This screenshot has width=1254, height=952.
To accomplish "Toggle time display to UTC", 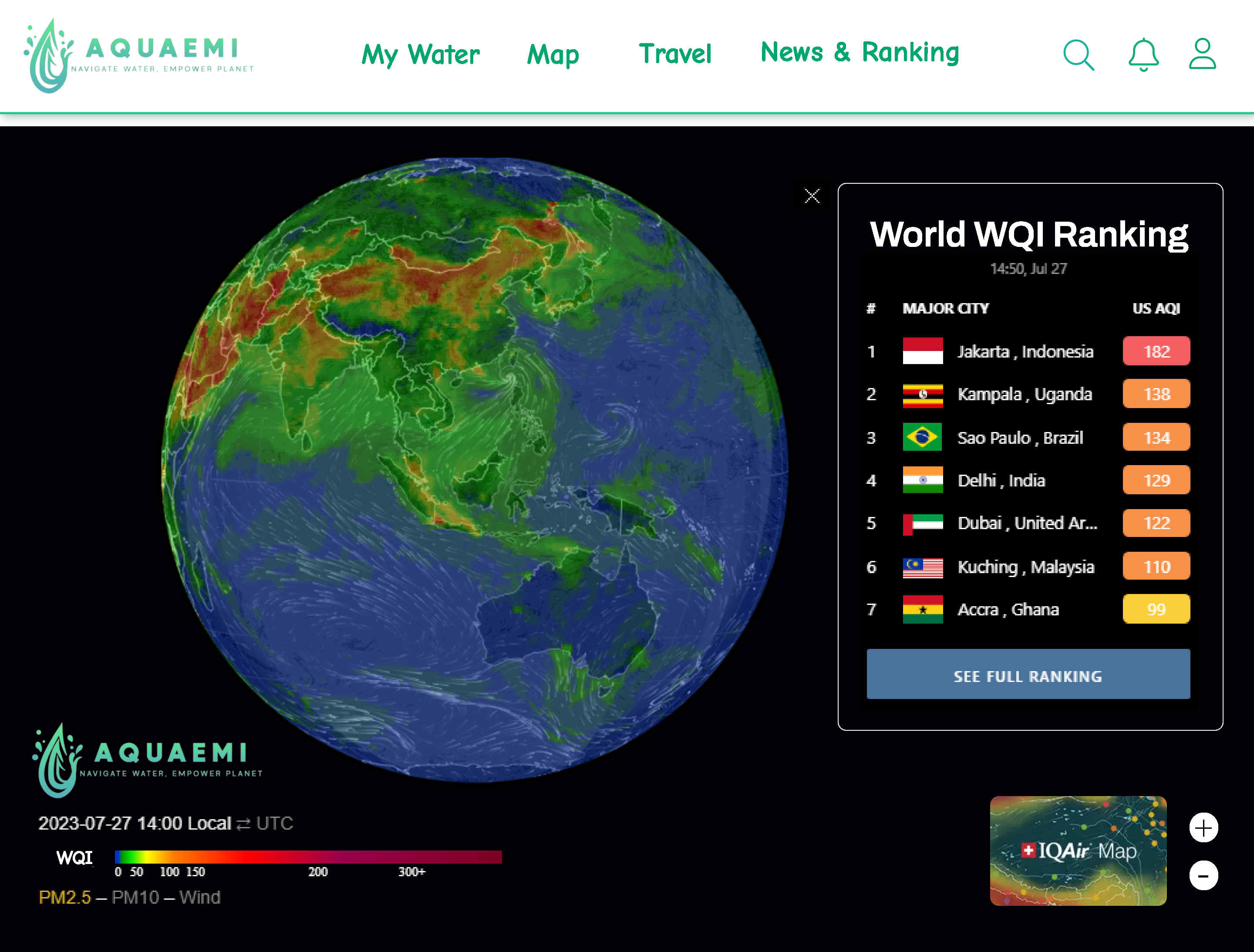I will pyautogui.click(x=274, y=823).
